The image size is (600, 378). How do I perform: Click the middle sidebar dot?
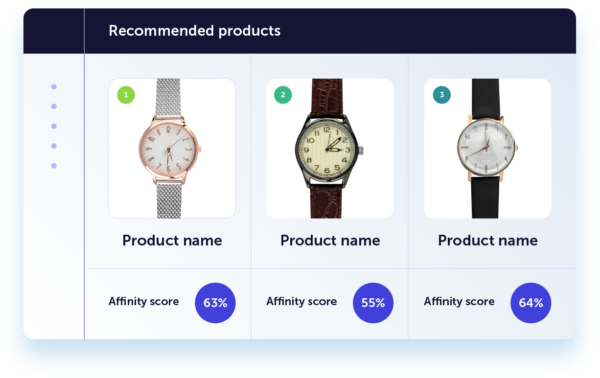[x=54, y=126]
